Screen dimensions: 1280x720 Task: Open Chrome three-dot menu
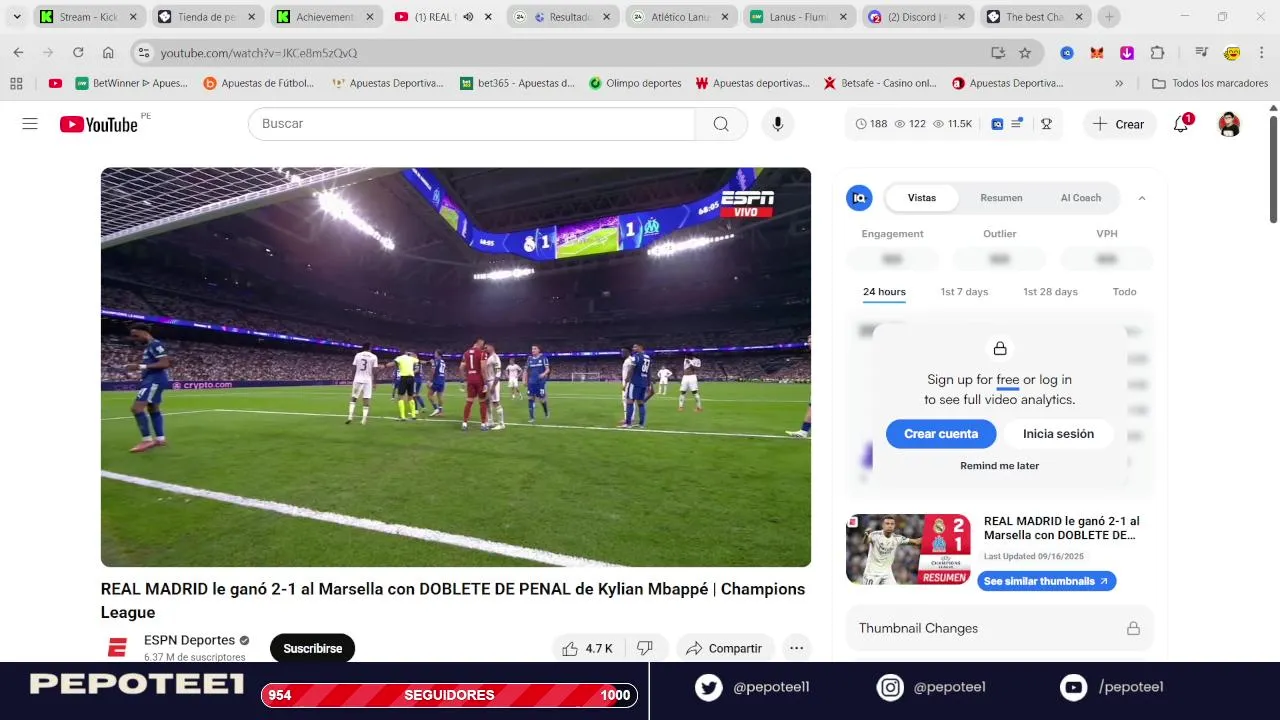[1261, 53]
